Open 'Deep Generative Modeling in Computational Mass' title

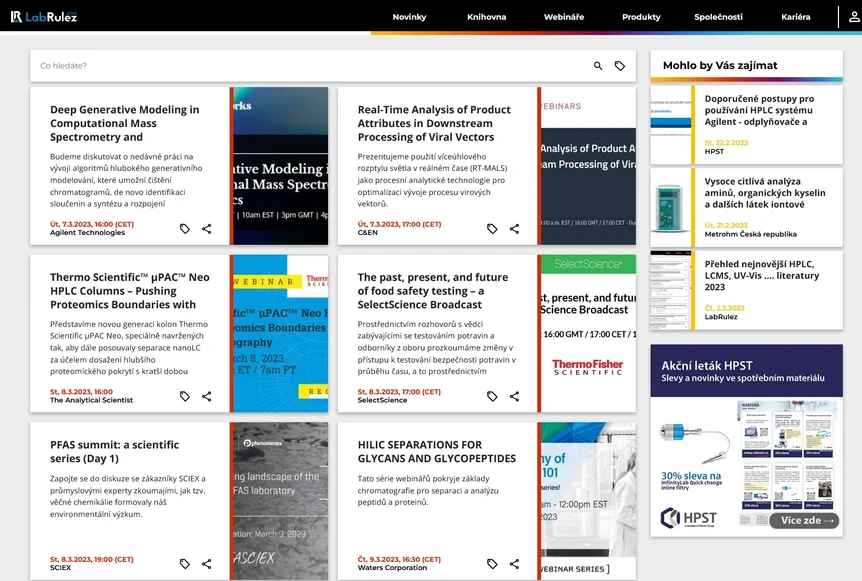pos(125,124)
